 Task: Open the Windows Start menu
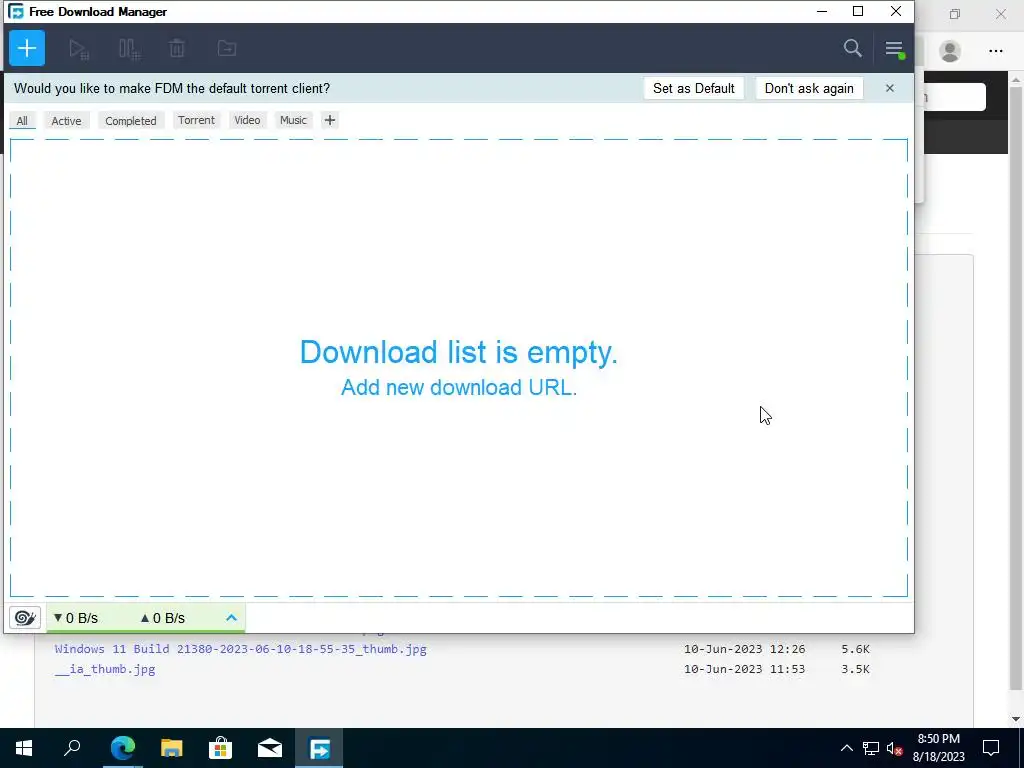coord(24,748)
